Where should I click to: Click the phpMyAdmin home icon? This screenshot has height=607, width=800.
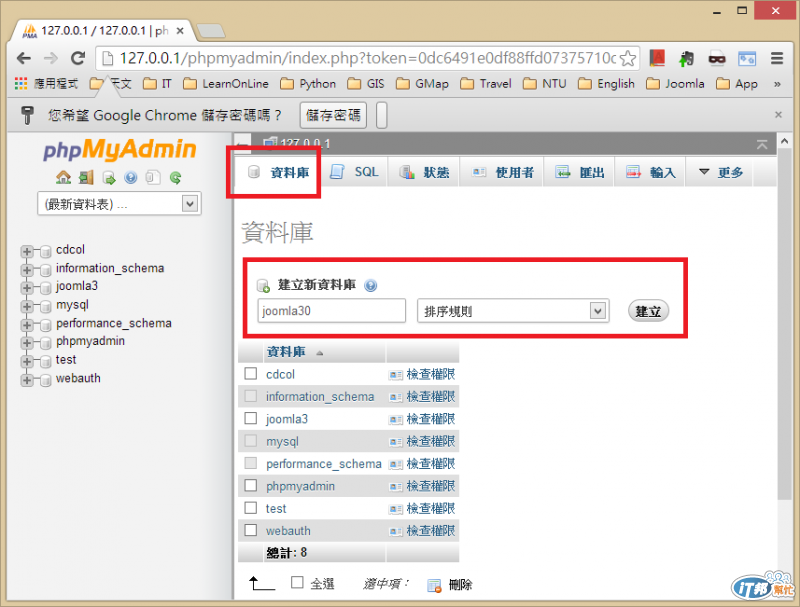(63, 178)
